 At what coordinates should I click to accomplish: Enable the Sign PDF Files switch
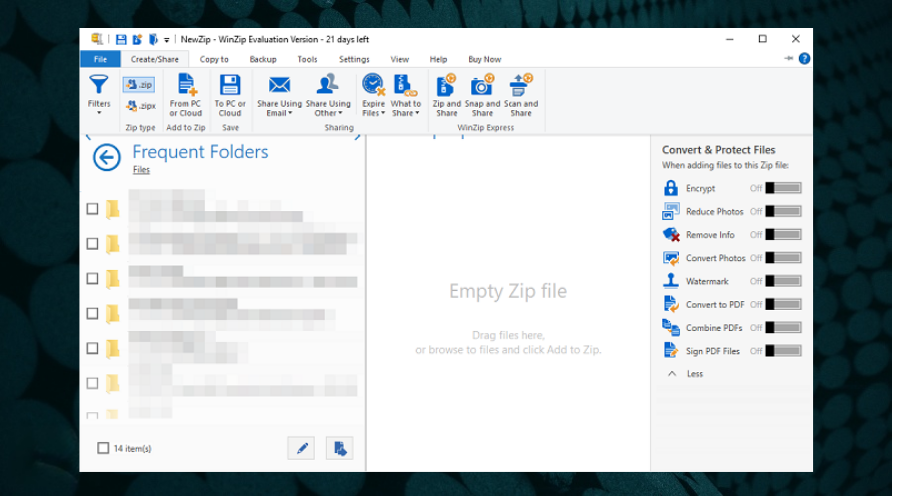pyautogui.click(x=783, y=351)
